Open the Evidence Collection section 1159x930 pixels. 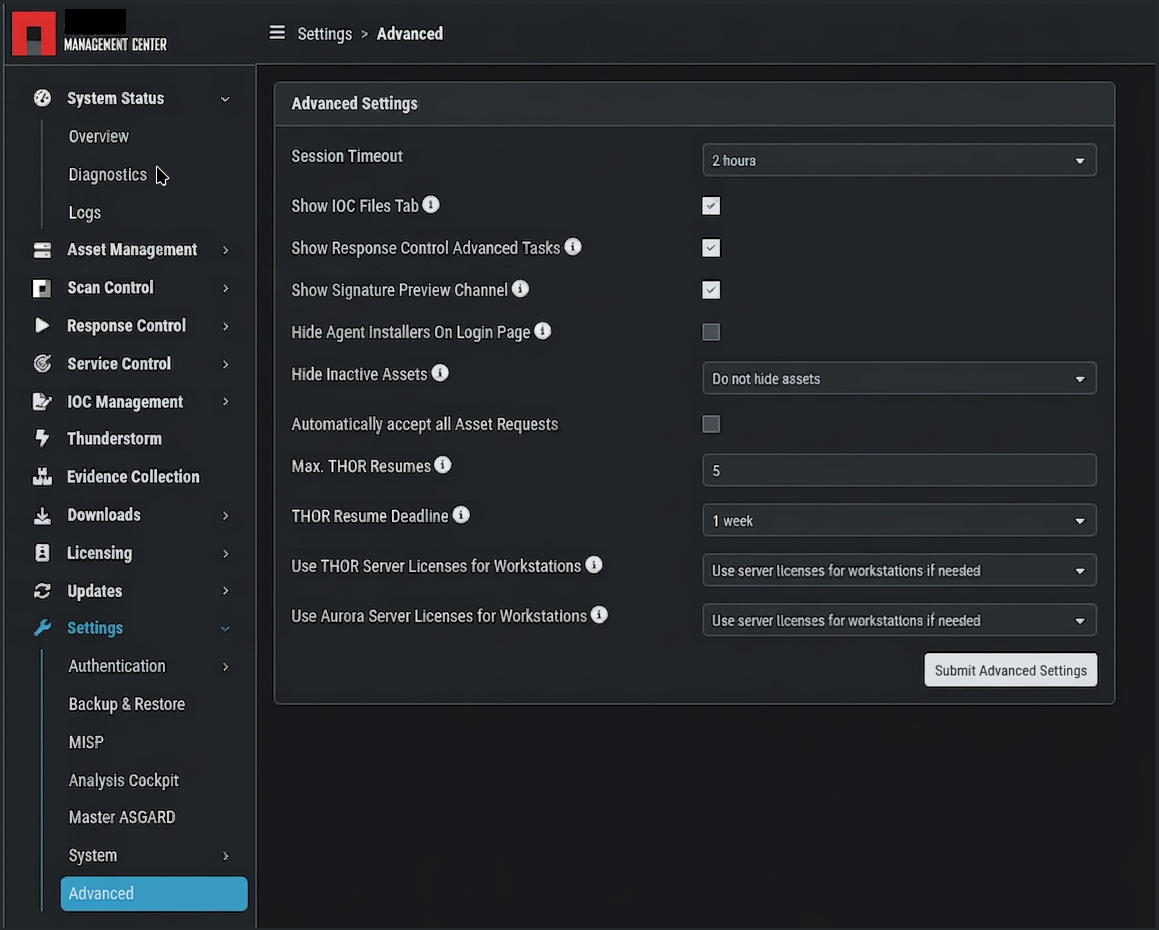point(133,477)
